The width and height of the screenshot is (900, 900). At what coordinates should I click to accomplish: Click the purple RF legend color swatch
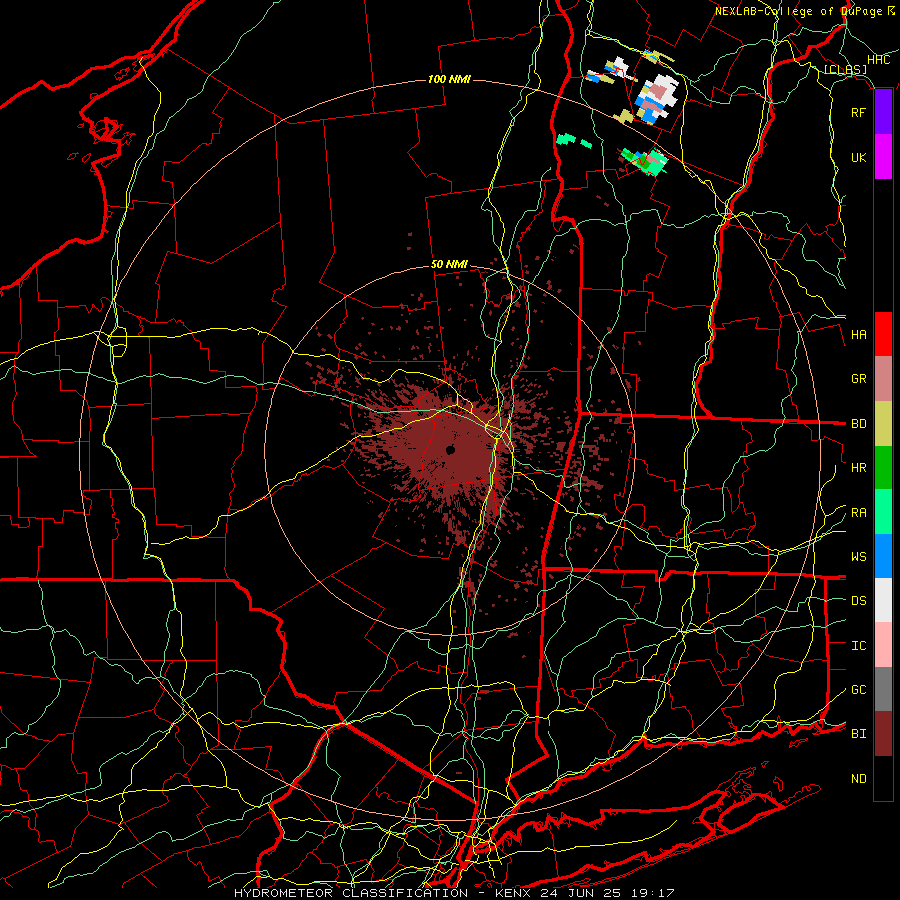[883, 112]
